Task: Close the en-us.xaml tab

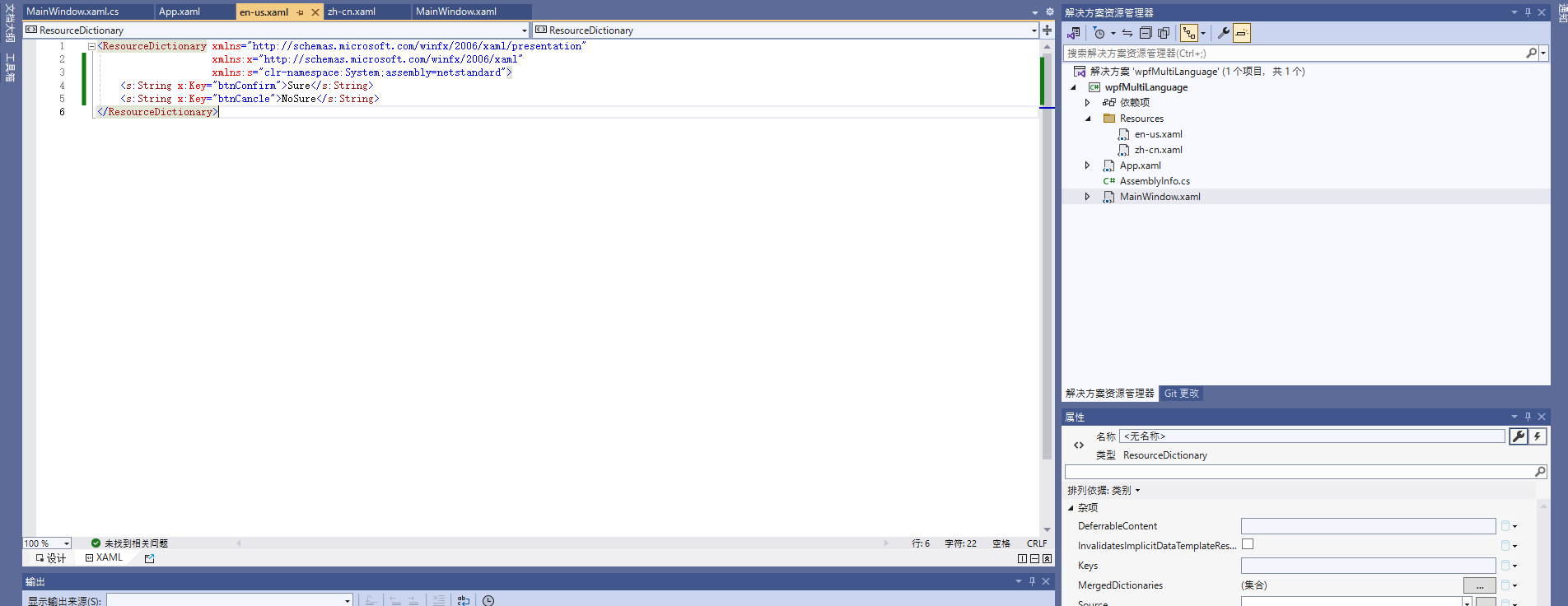Action: click(315, 12)
